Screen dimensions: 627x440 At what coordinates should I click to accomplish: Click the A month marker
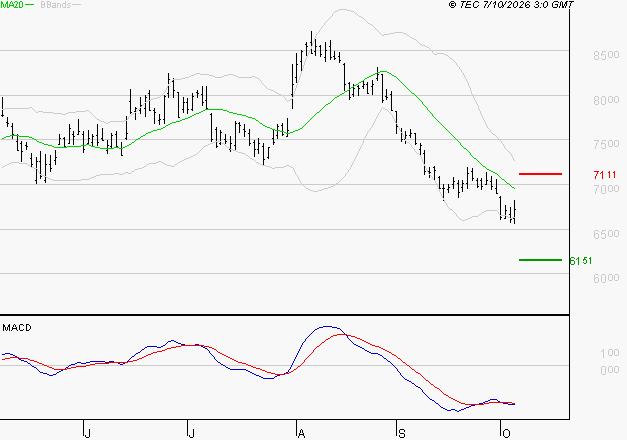pos(302,434)
